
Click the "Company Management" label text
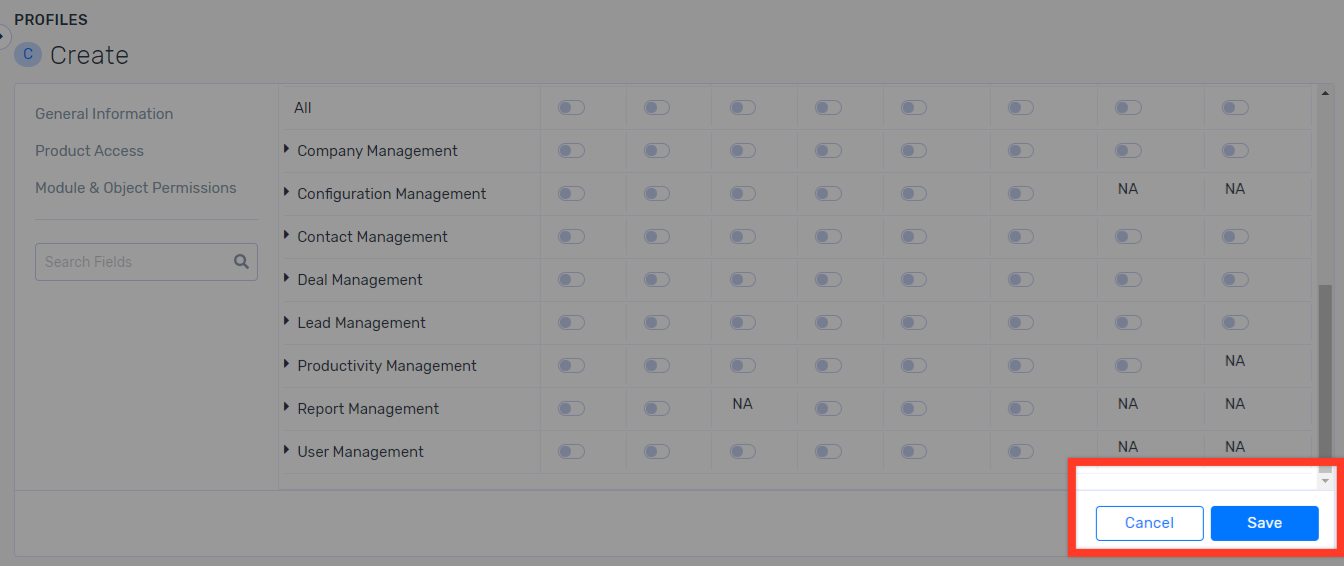(377, 151)
